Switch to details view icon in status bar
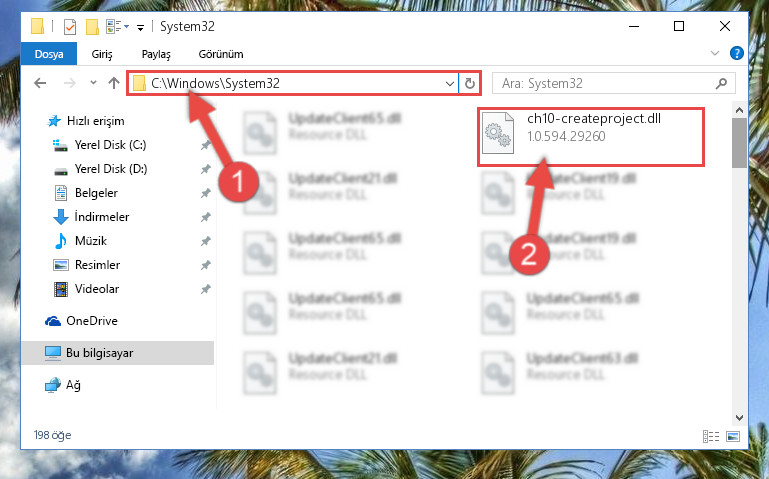Screen dimensions: 769x479 (x=711, y=436)
